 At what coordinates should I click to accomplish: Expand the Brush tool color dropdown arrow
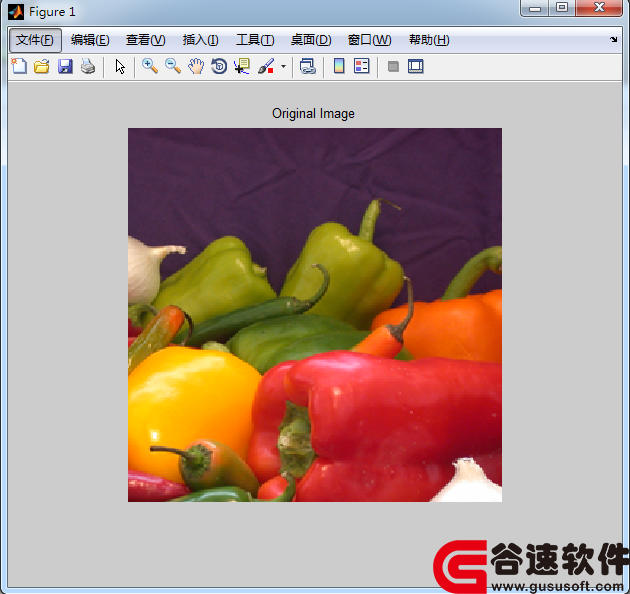(x=283, y=66)
